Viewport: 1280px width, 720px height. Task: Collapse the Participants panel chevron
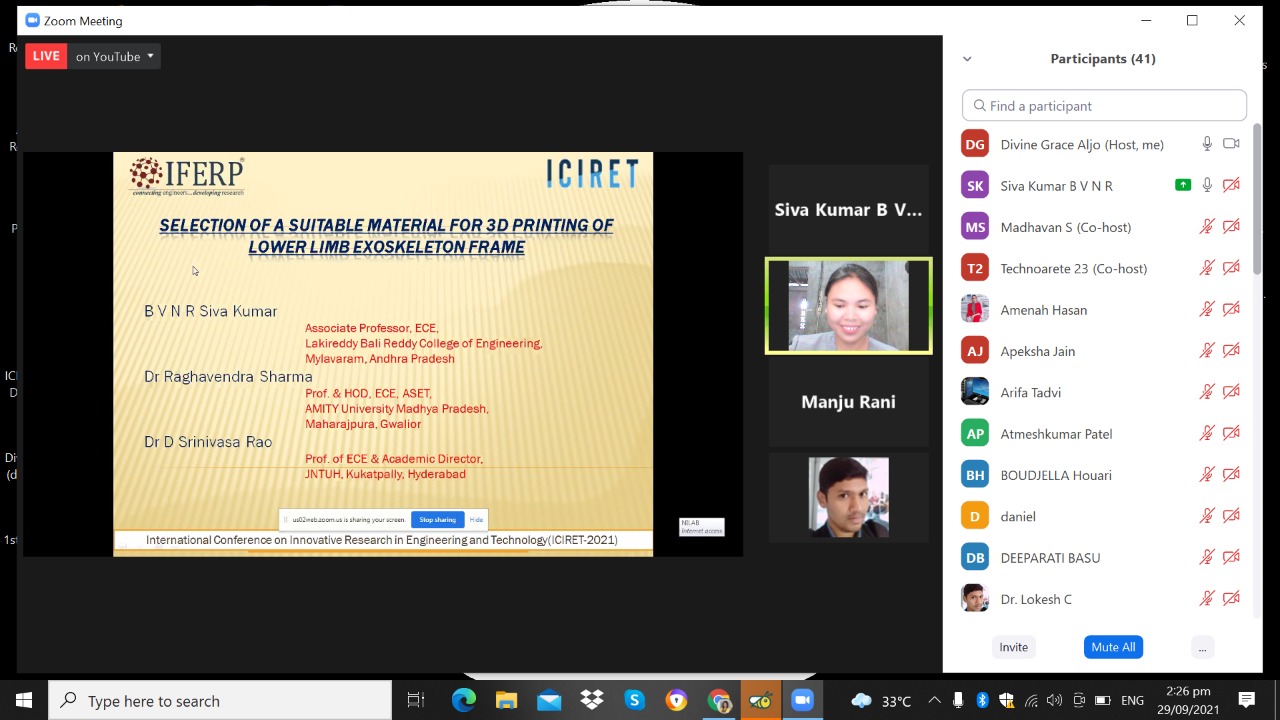[x=967, y=59]
